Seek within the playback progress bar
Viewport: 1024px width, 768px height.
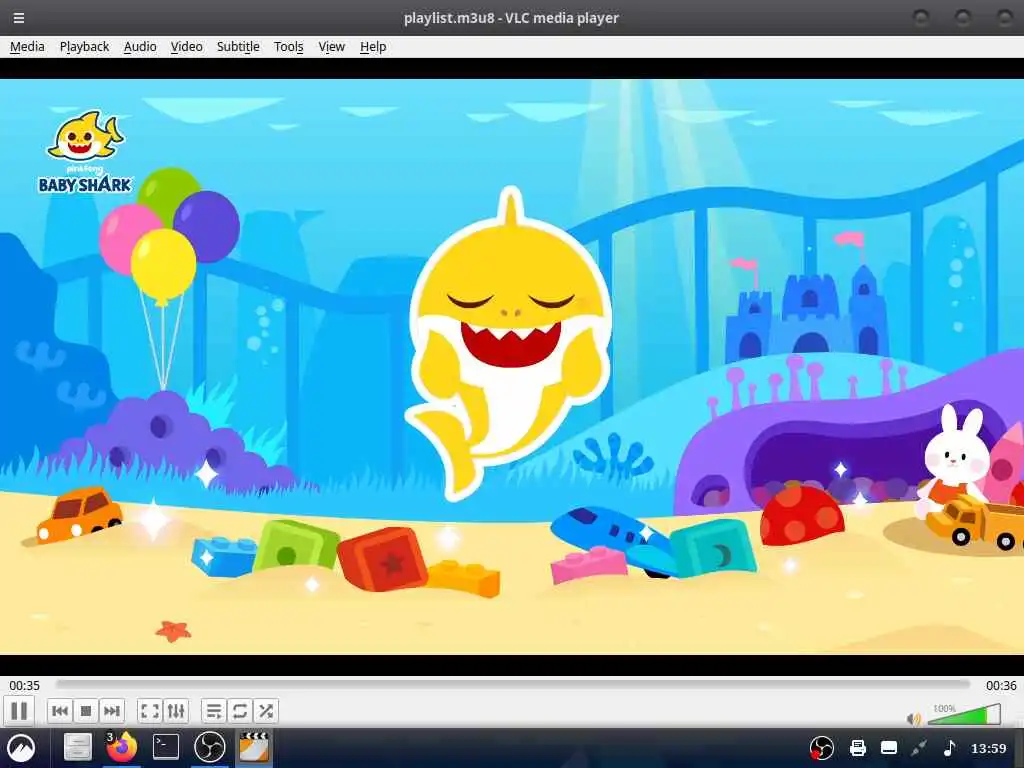[x=513, y=684]
